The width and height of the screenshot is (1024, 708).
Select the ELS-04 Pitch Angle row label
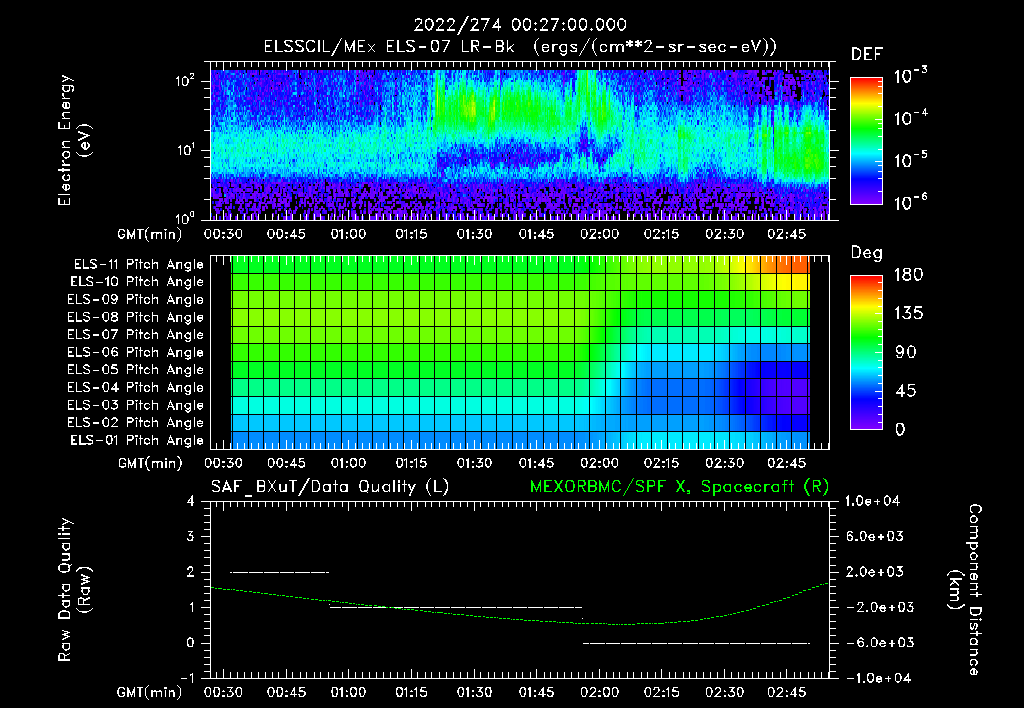pyautogui.click(x=135, y=387)
